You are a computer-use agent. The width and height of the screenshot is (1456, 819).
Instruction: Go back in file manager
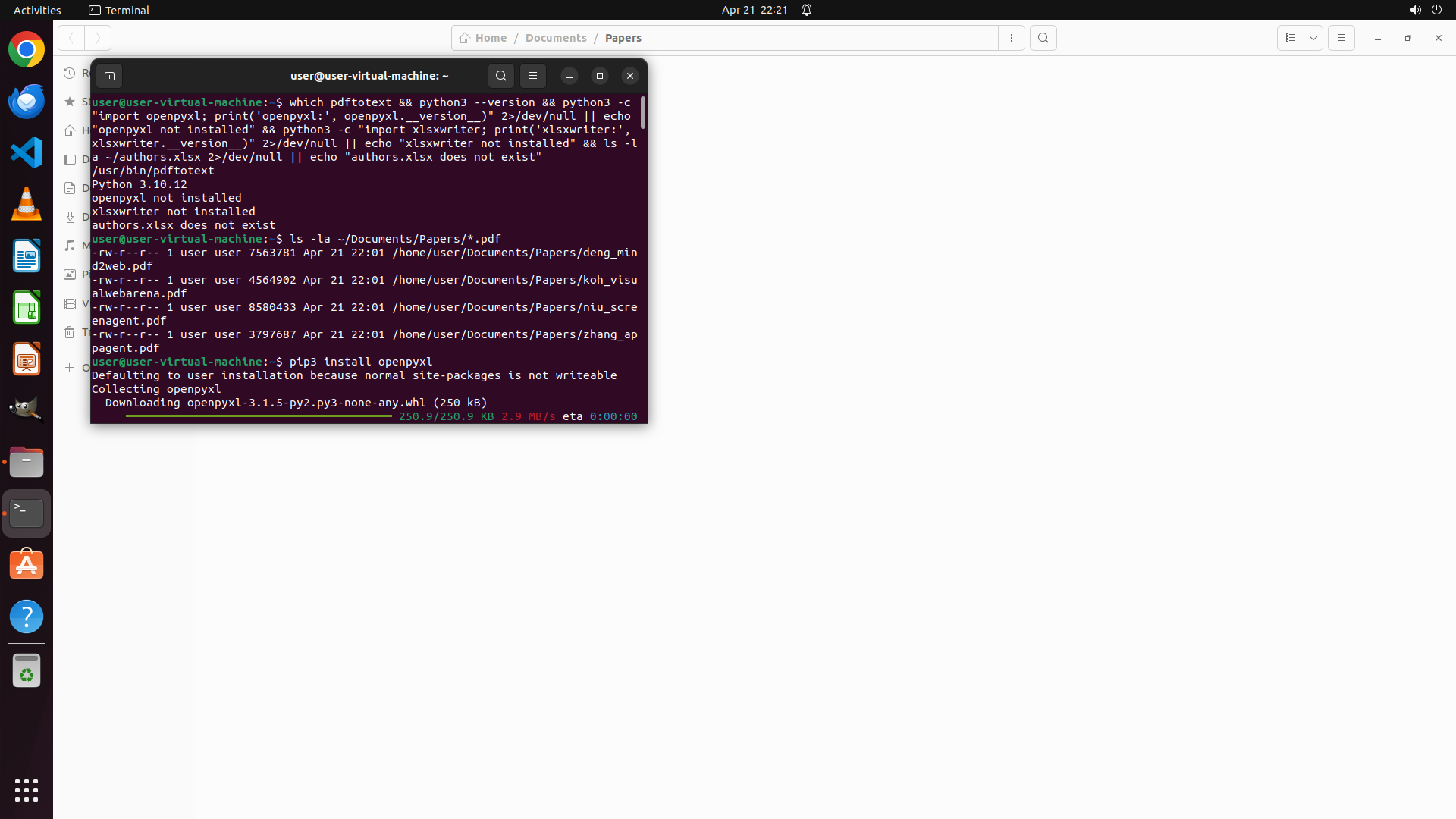pyautogui.click(x=71, y=38)
